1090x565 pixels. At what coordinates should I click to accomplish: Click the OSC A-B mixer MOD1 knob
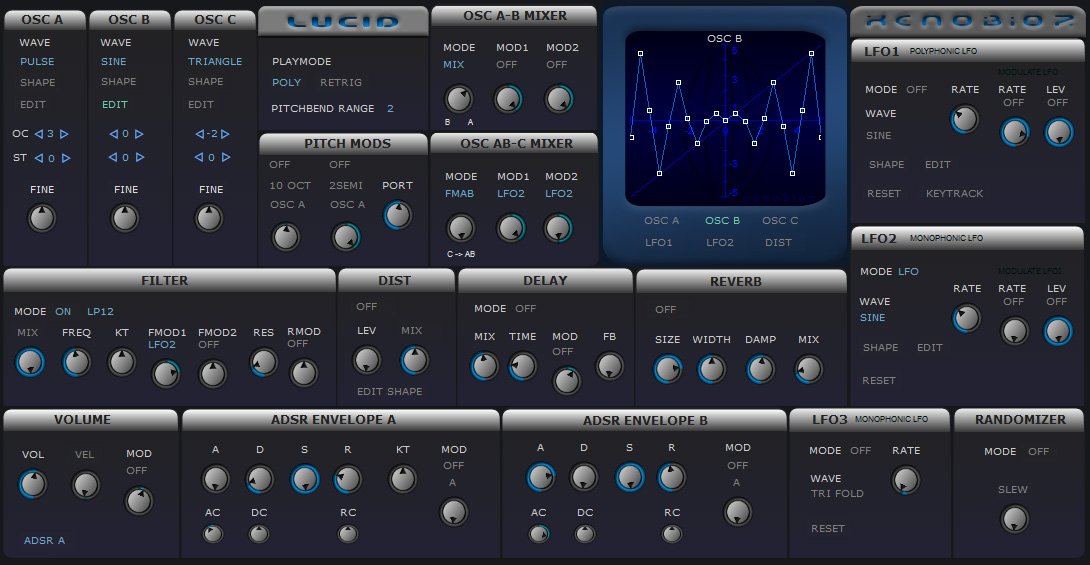pos(508,99)
